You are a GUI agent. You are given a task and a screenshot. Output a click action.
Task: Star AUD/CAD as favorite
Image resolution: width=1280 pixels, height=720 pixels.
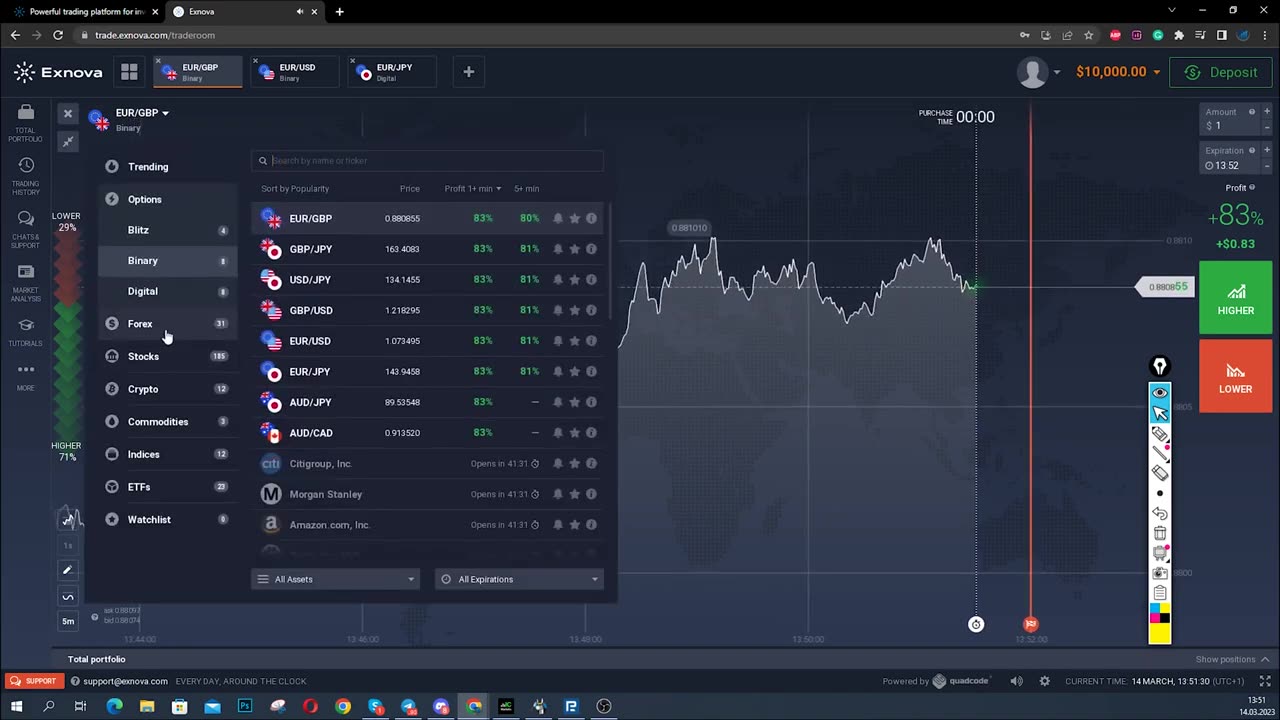[x=574, y=433]
